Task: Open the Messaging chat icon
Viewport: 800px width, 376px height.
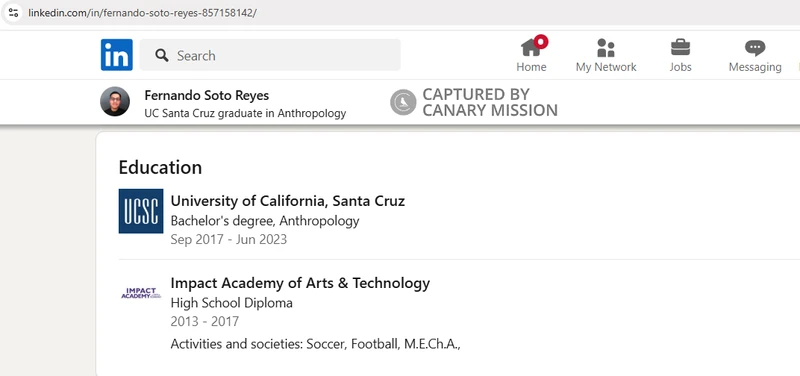Action: 755,48
